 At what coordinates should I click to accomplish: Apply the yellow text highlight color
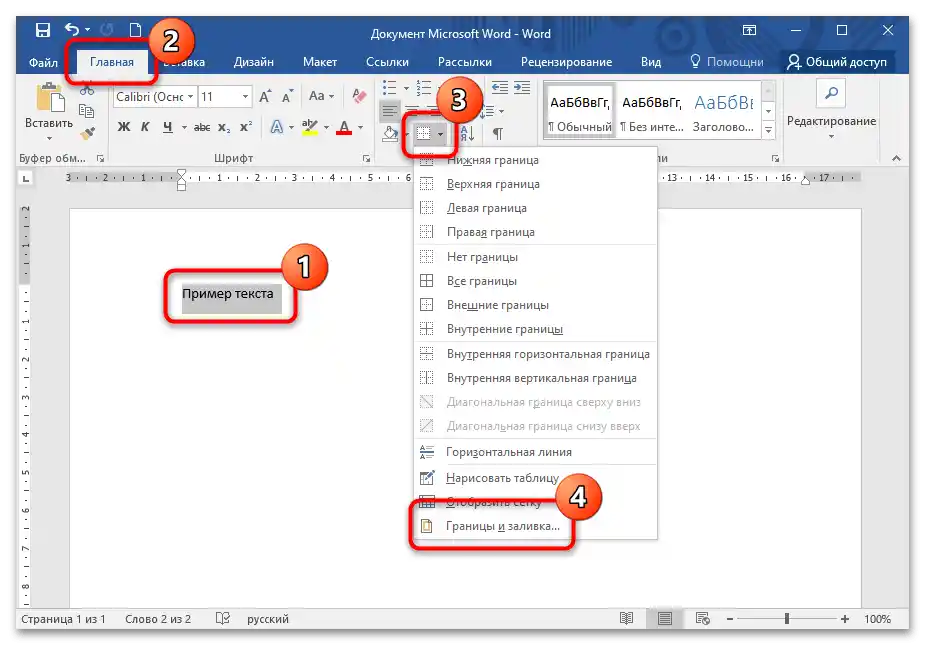click(310, 127)
